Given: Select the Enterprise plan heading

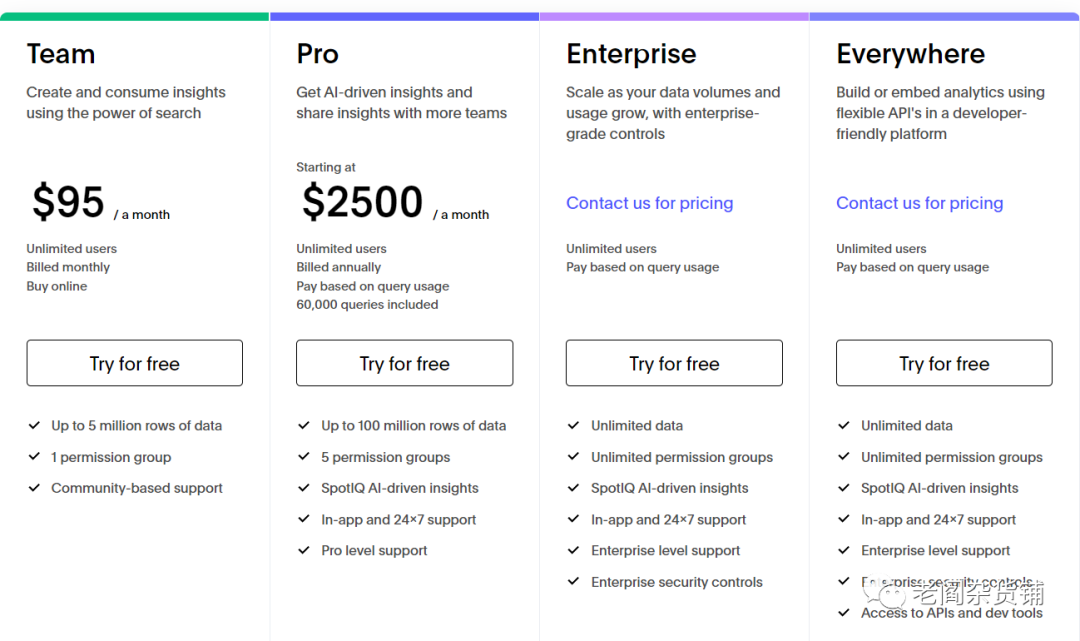Looking at the screenshot, I should point(630,54).
